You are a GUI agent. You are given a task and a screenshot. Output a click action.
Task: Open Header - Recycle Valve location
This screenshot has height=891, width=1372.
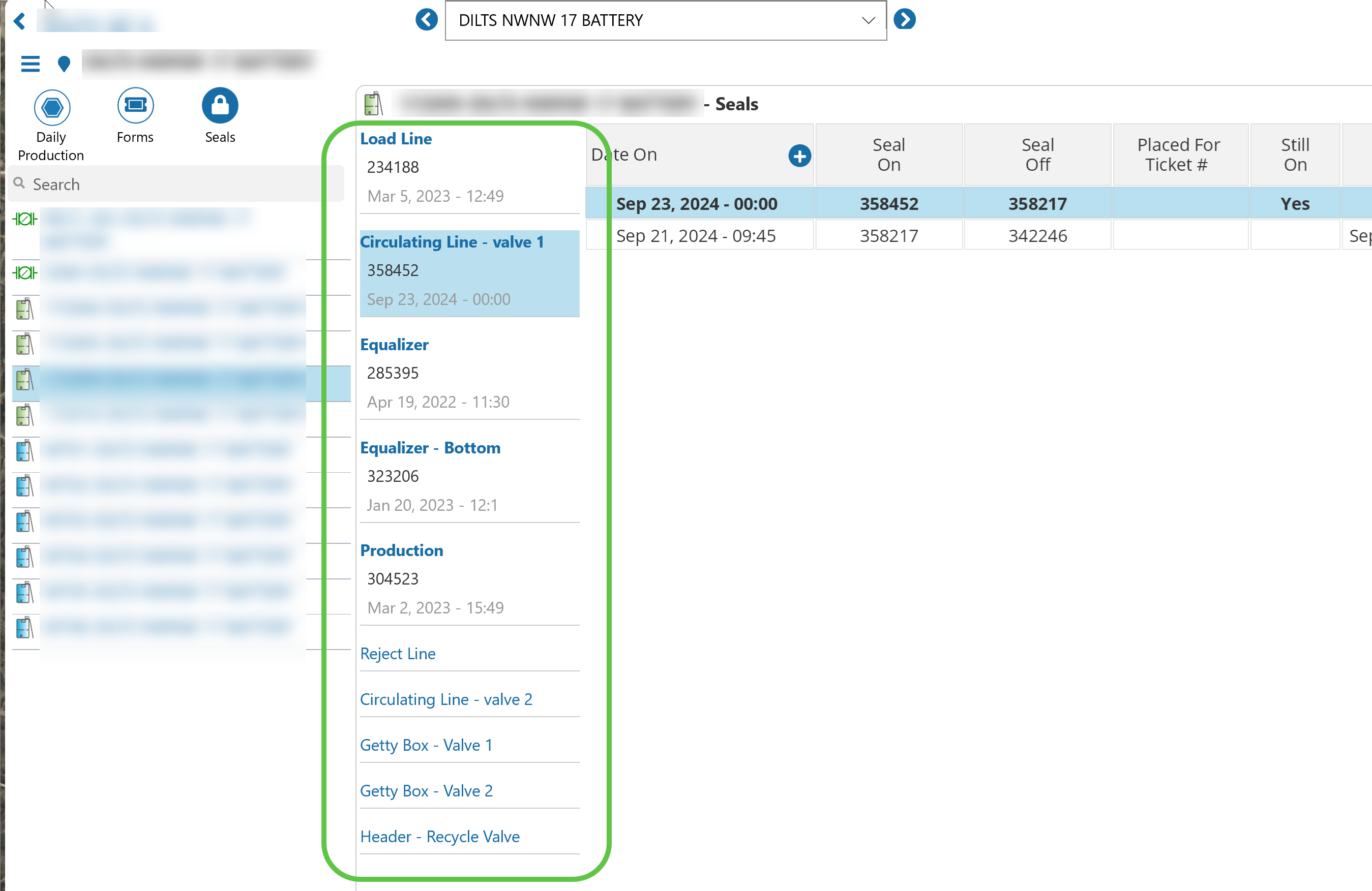[440, 836]
